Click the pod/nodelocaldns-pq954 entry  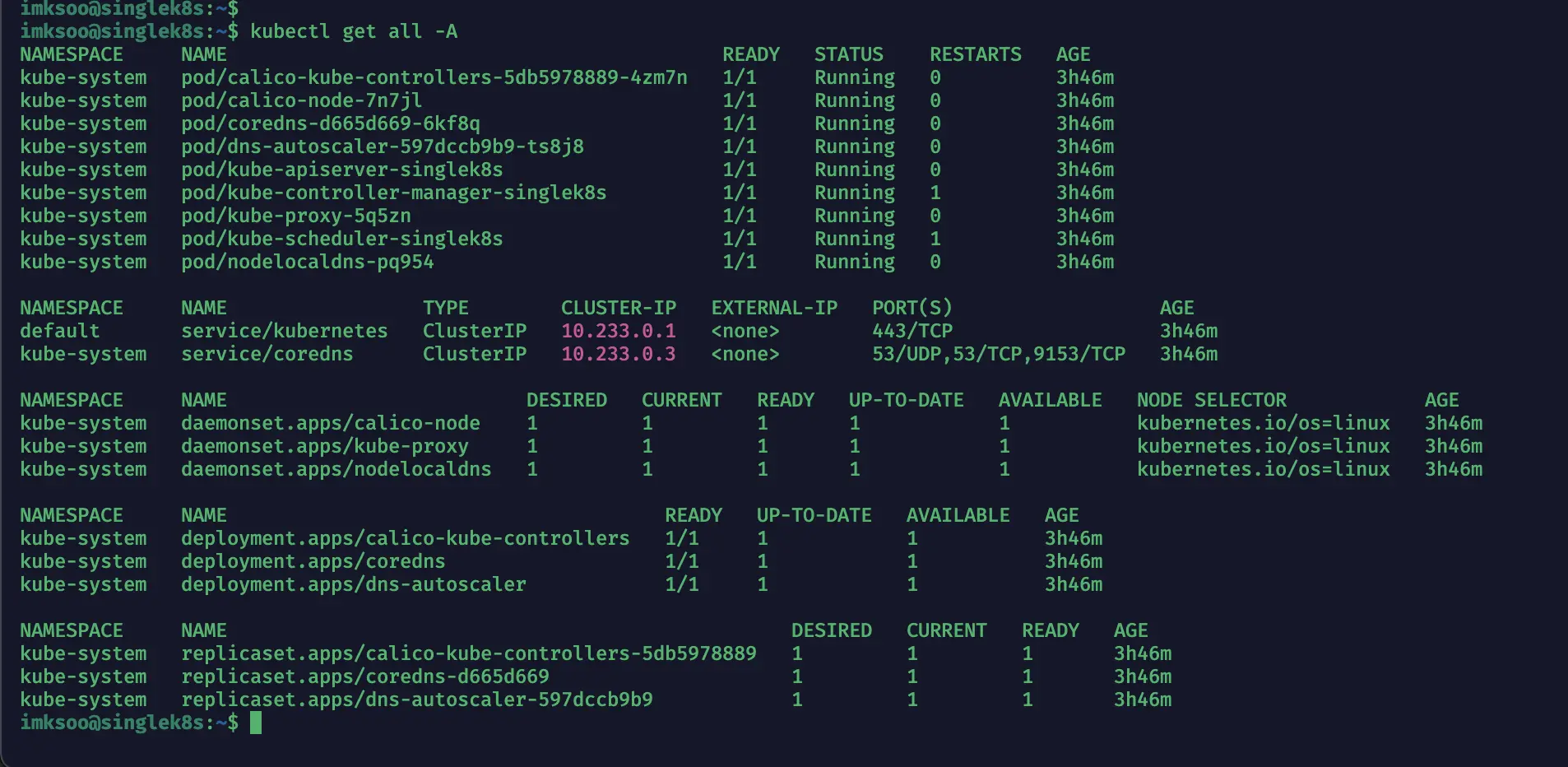coord(307,262)
